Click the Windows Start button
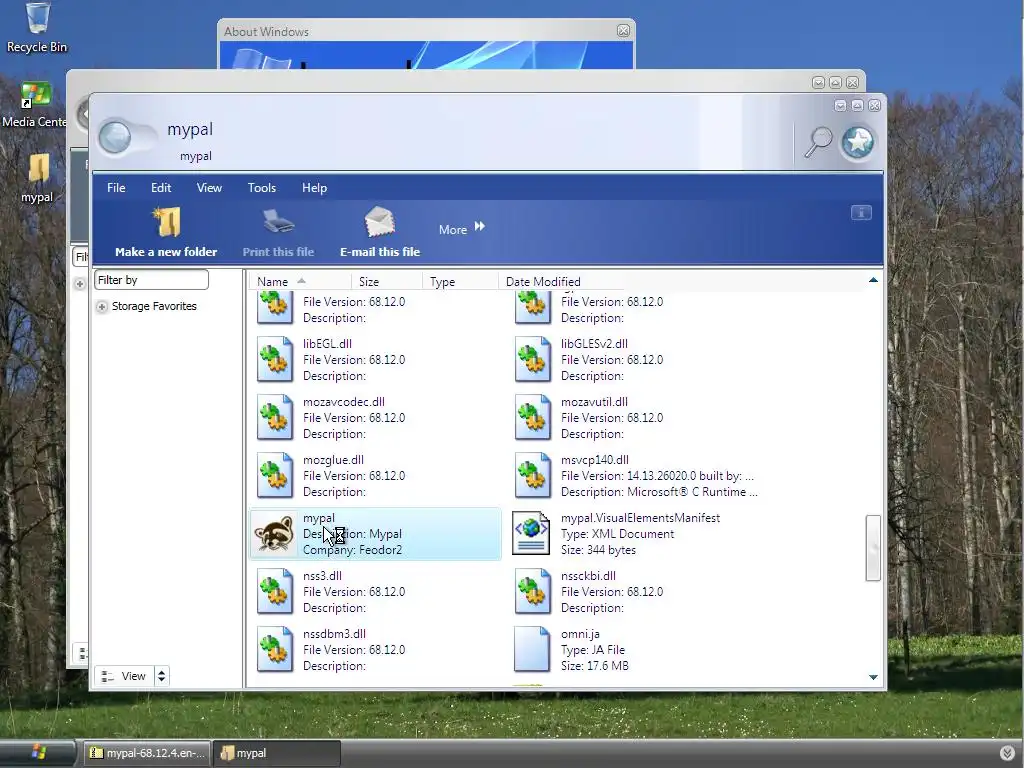 coord(38,753)
